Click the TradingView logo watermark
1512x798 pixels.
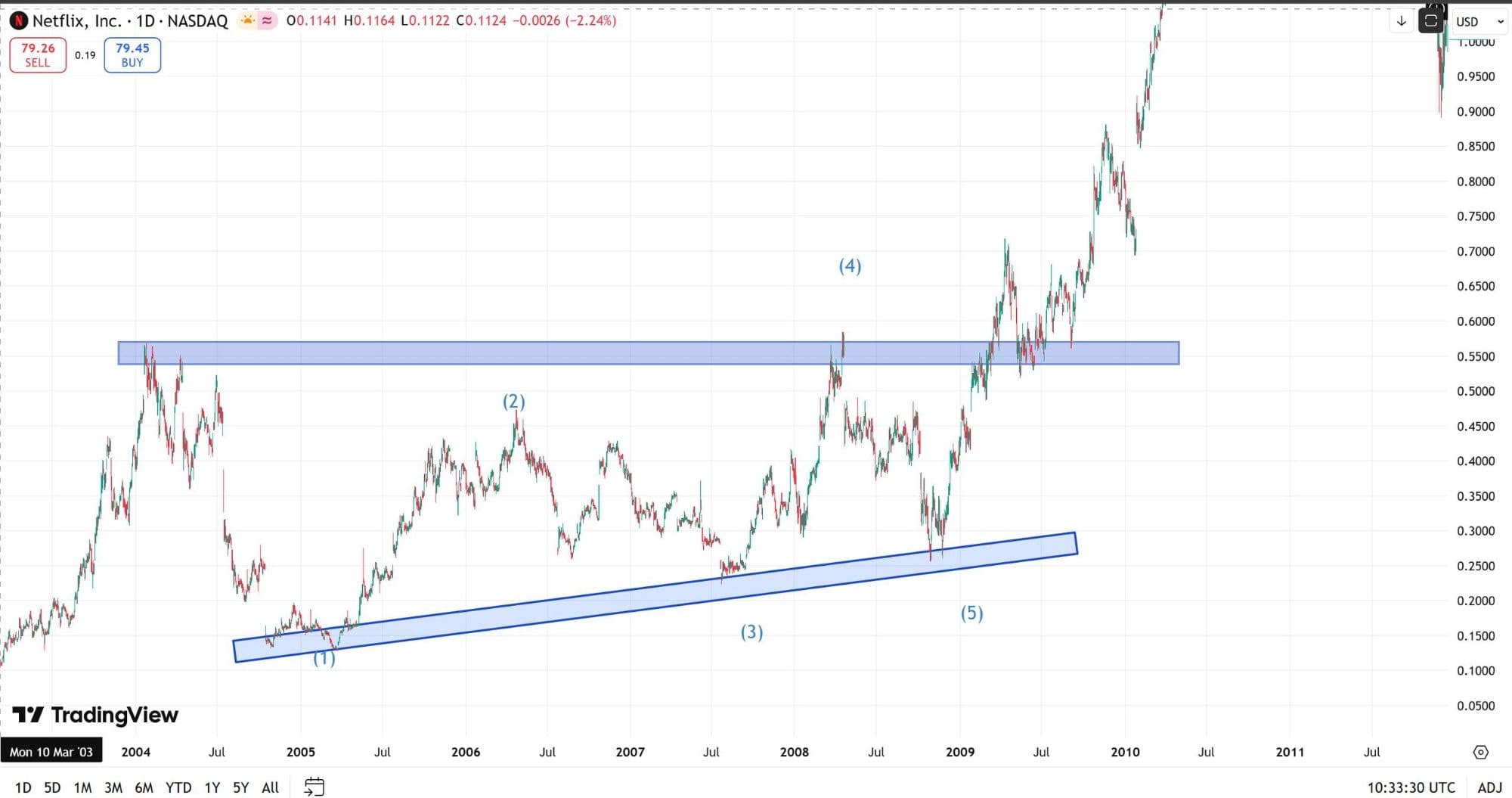[x=95, y=715]
